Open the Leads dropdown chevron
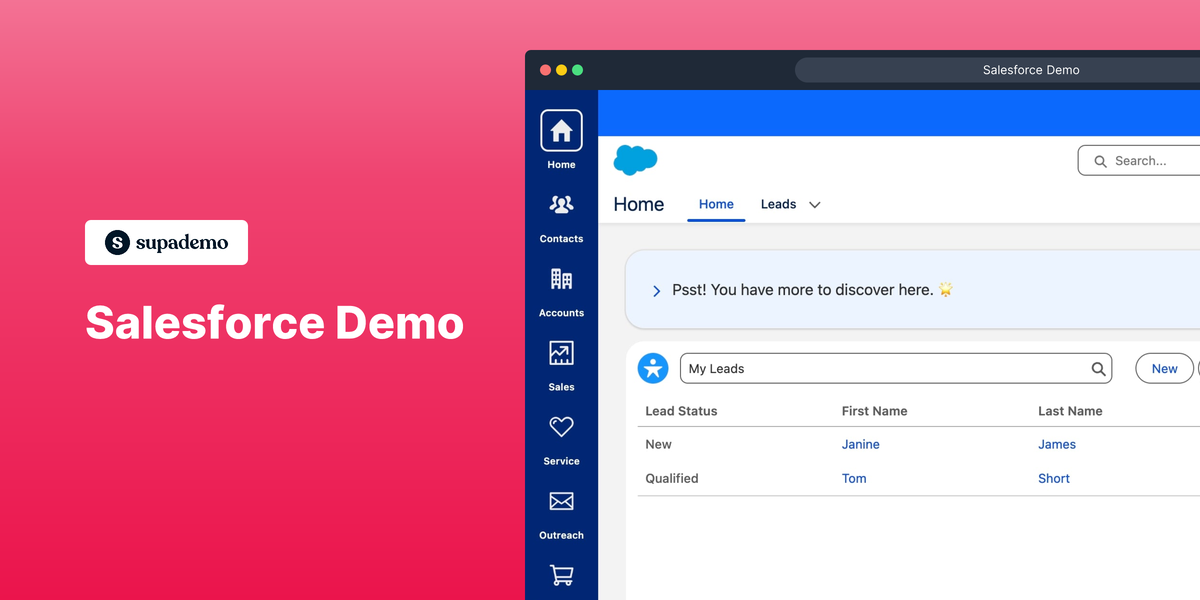 point(814,204)
